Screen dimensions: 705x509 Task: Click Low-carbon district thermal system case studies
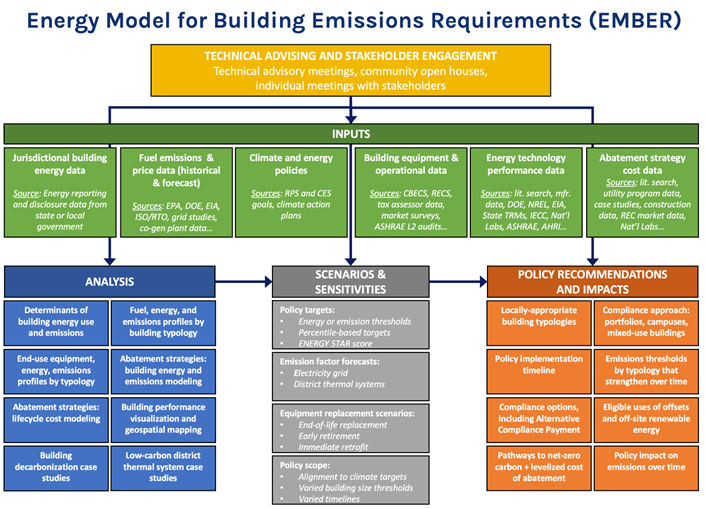pos(165,464)
